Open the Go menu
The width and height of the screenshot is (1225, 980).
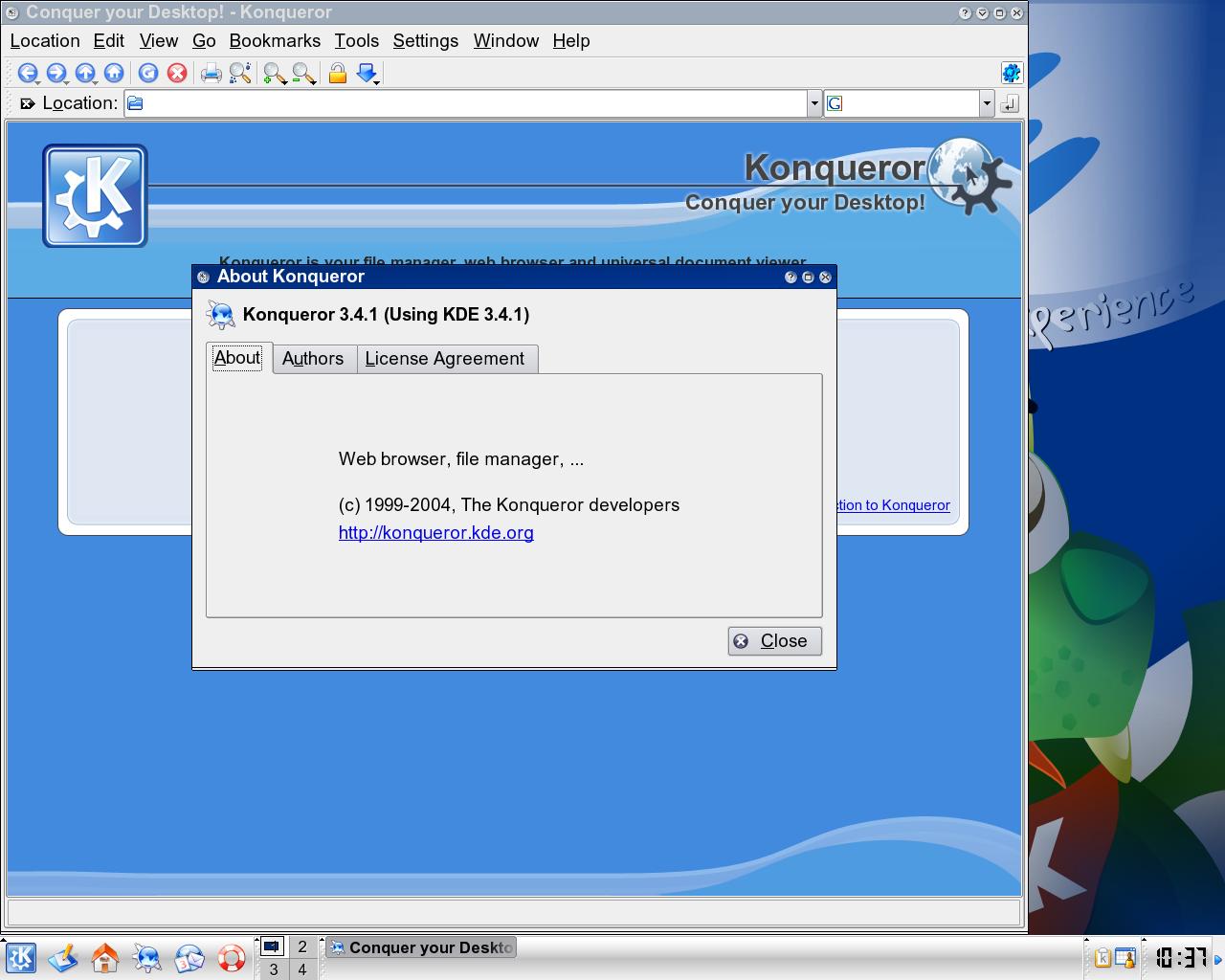[204, 41]
